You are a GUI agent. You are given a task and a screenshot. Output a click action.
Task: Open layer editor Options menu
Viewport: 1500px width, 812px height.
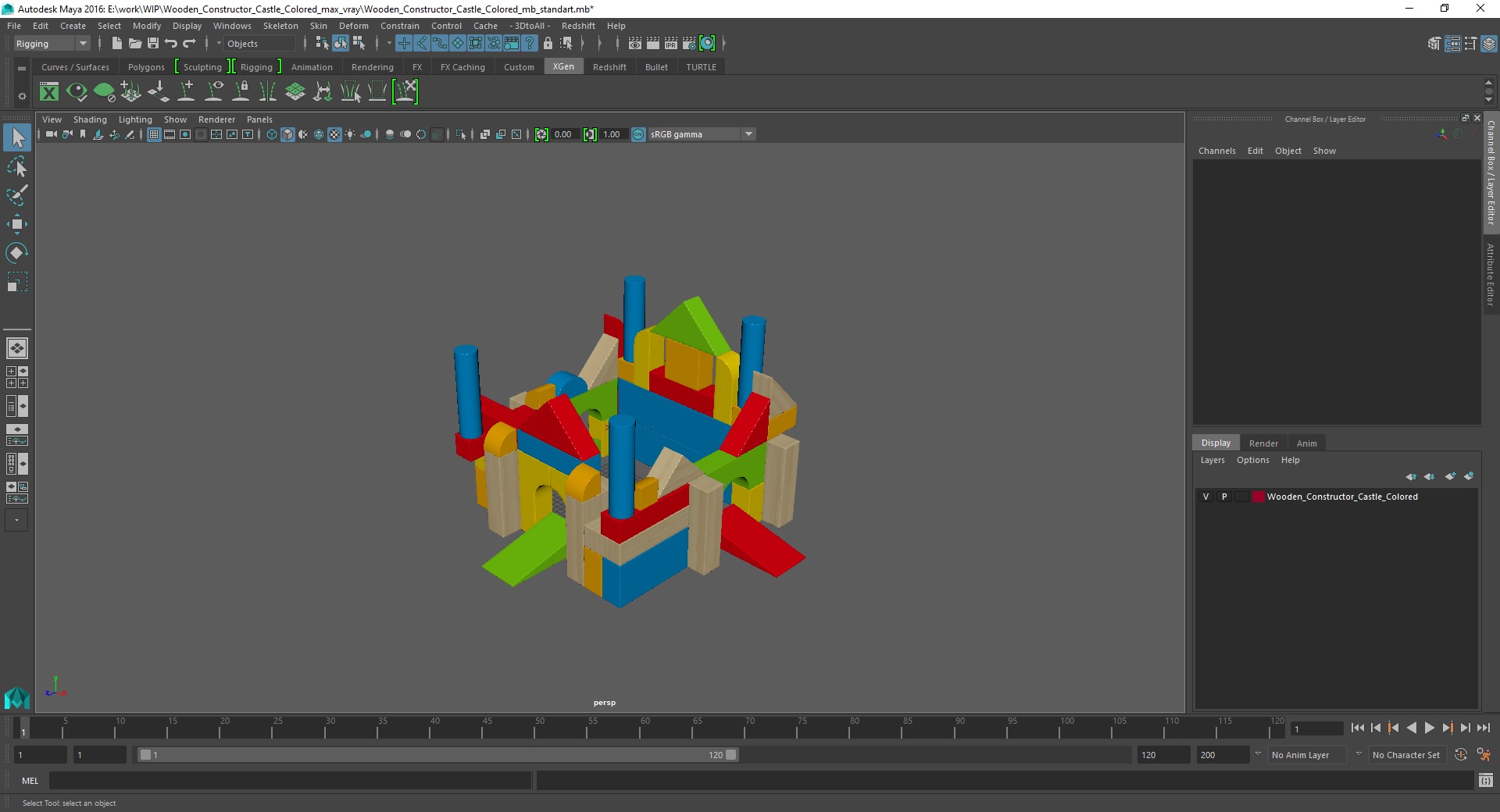[x=1252, y=460]
